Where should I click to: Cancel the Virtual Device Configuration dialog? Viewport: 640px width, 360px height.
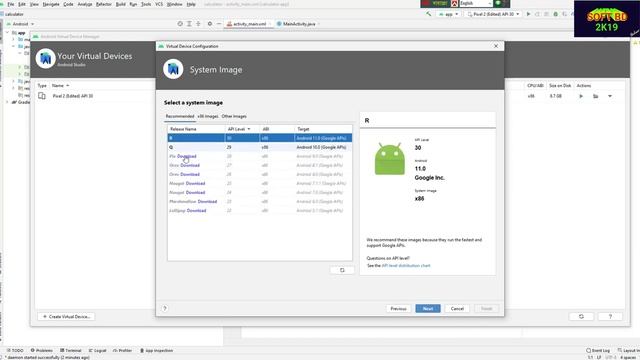coord(457,309)
